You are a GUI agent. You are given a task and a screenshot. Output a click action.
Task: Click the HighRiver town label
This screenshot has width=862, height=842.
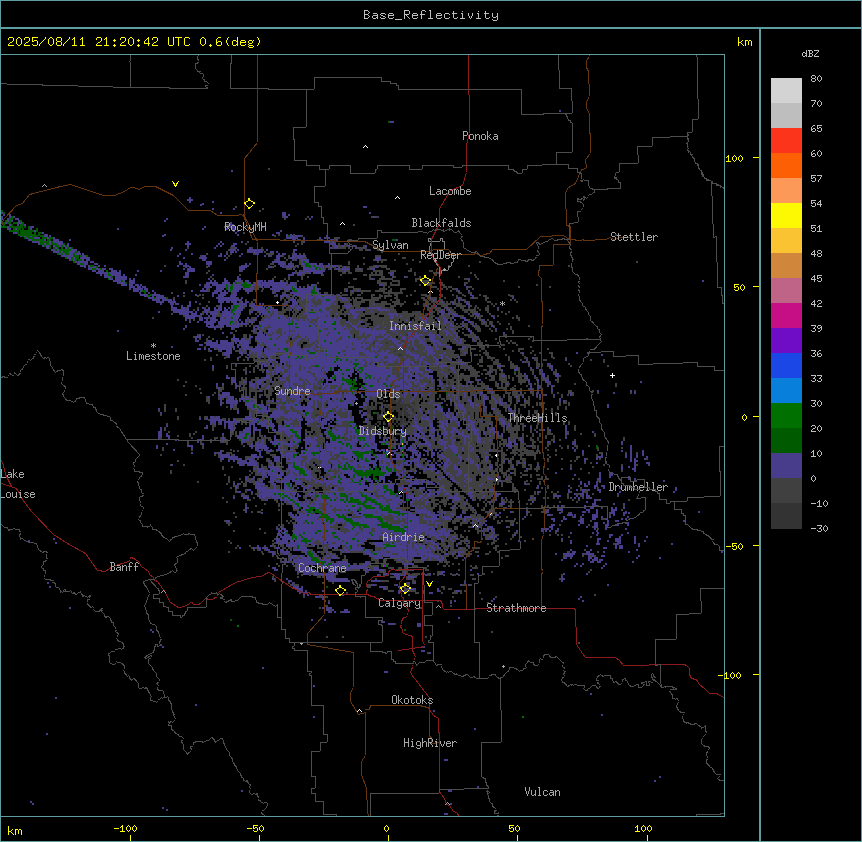click(430, 743)
